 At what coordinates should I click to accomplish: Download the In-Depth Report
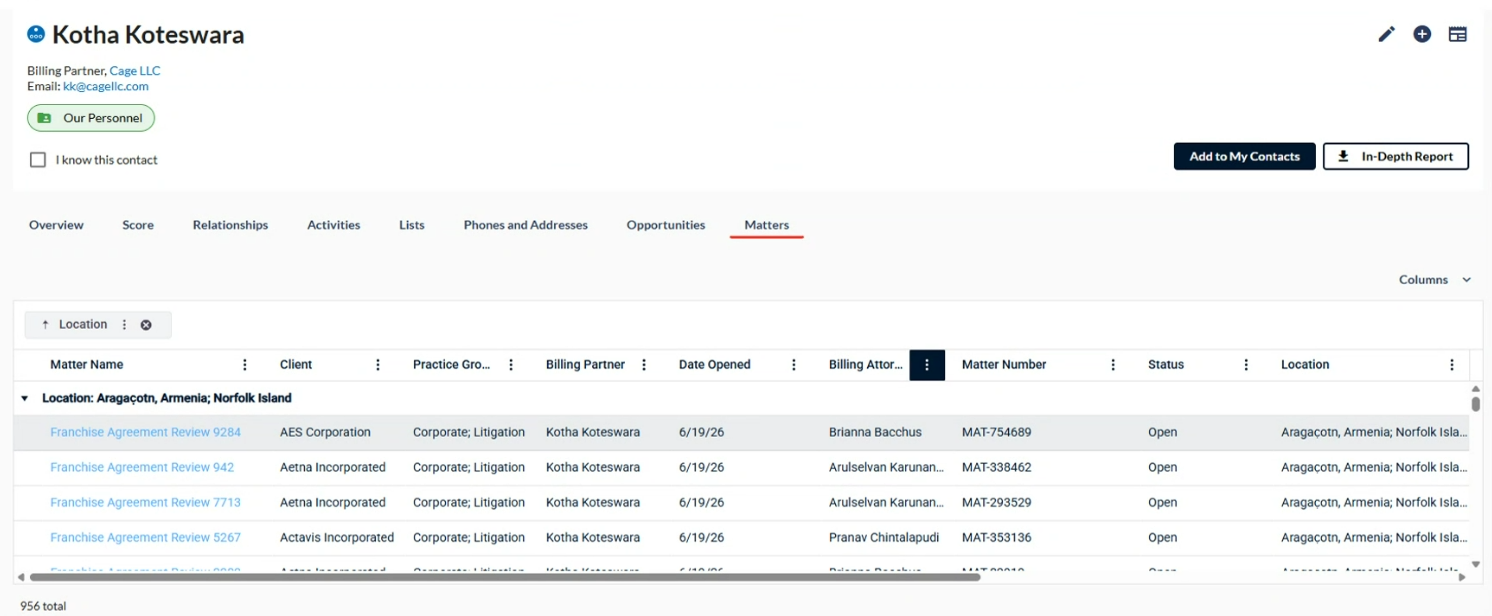click(1395, 157)
